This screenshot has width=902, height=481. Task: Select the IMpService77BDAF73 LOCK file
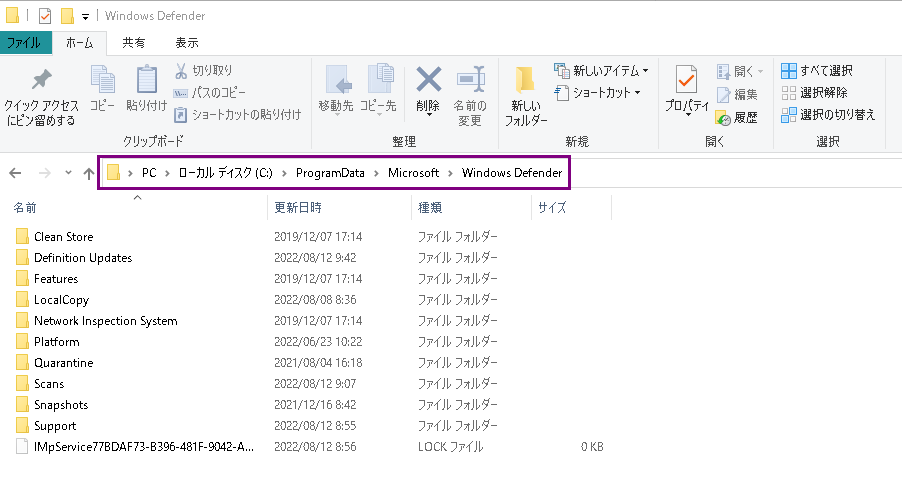click(143, 446)
